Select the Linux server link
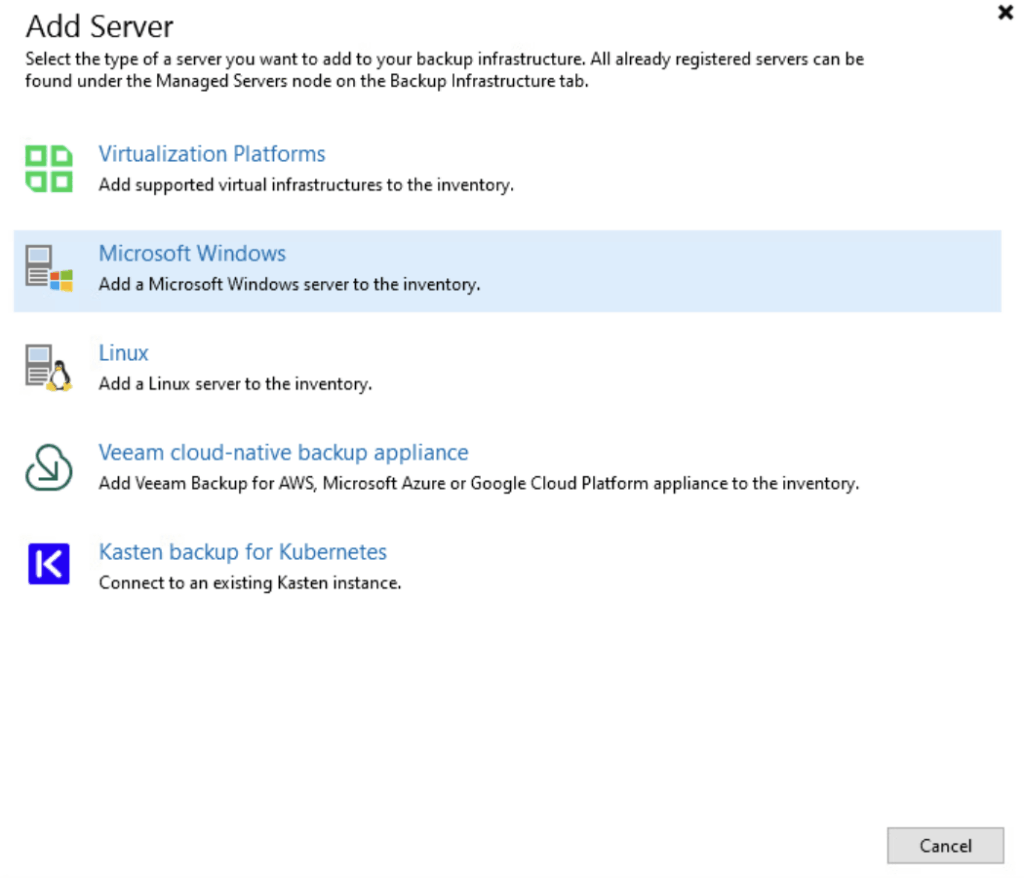The image size is (1024, 878). point(123,353)
